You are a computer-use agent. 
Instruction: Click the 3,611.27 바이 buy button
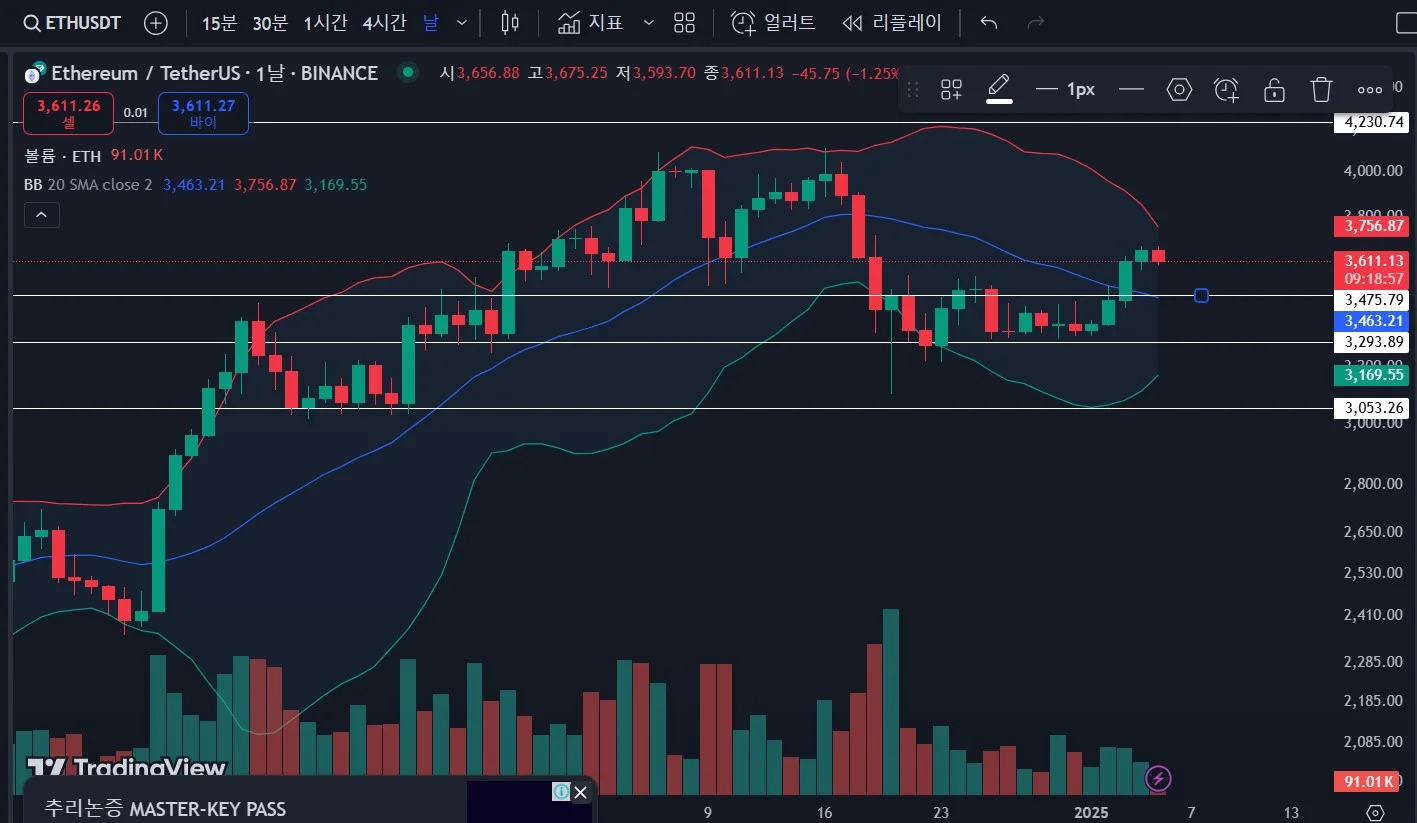click(203, 112)
